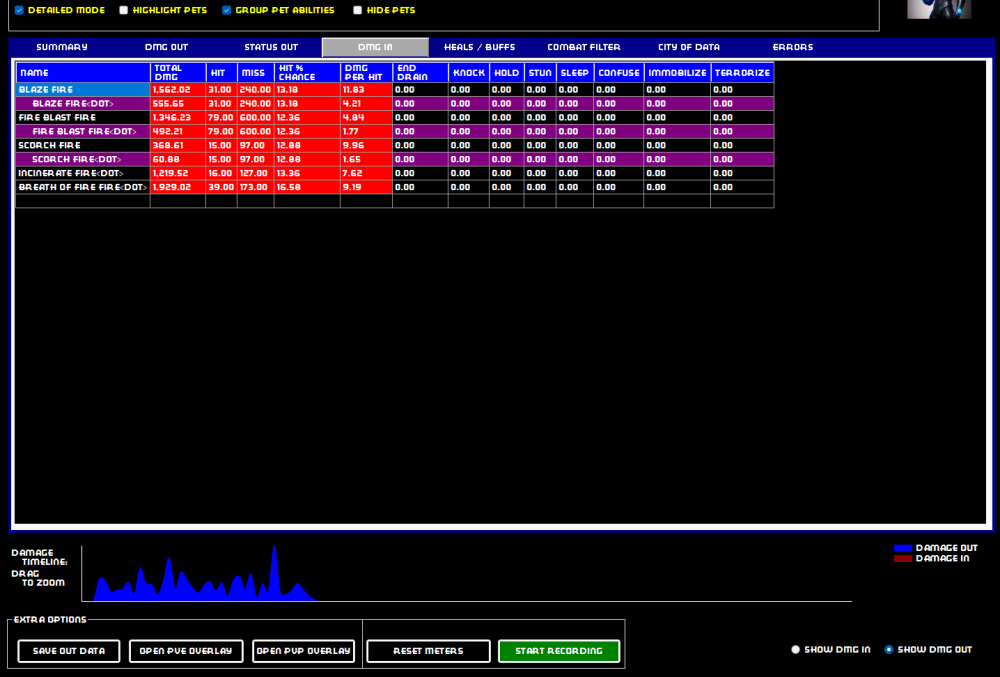
Task: Open the Errors tab
Action: 792,47
